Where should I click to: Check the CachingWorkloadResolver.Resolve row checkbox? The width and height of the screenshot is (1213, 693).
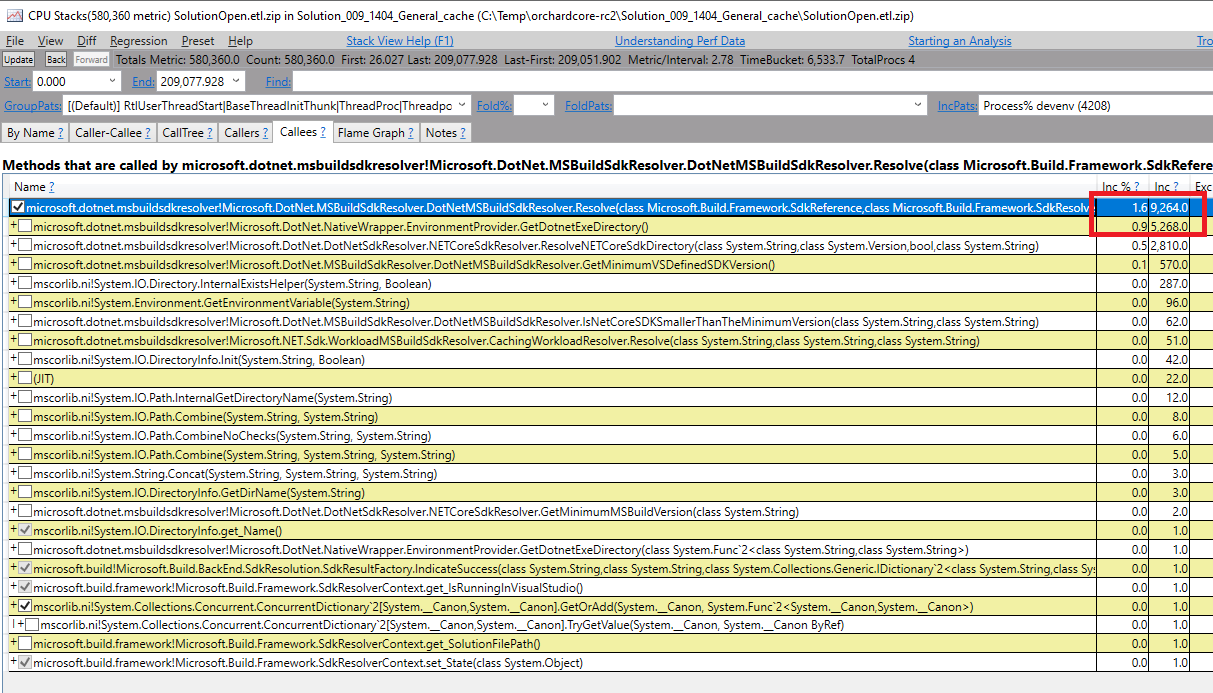[25, 340]
